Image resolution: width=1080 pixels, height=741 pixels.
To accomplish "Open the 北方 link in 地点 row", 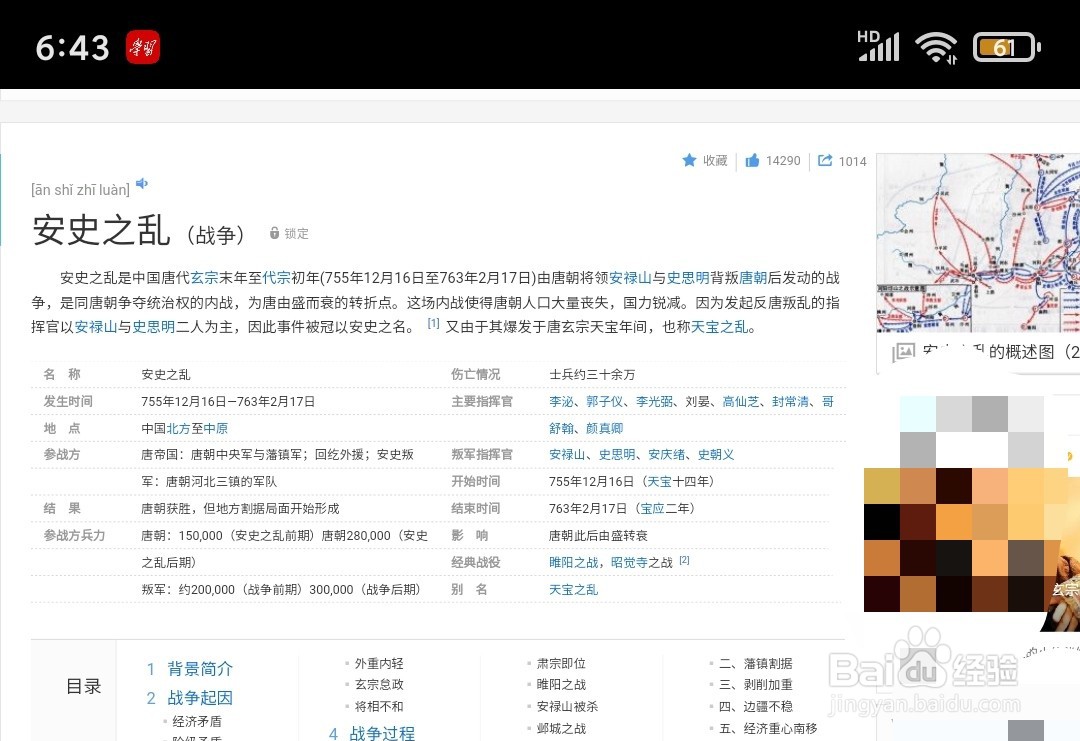I will [178, 428].
